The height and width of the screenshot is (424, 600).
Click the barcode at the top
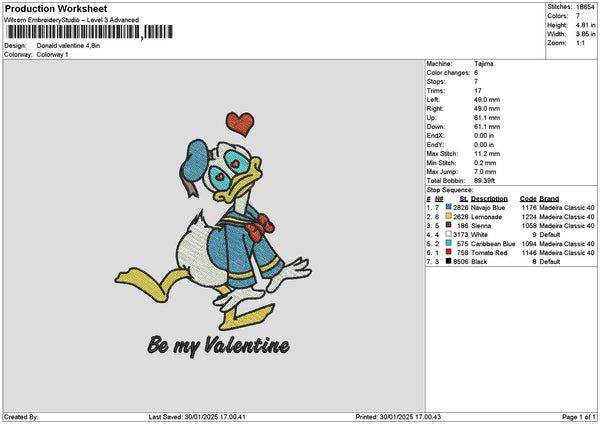pos(90,32)
